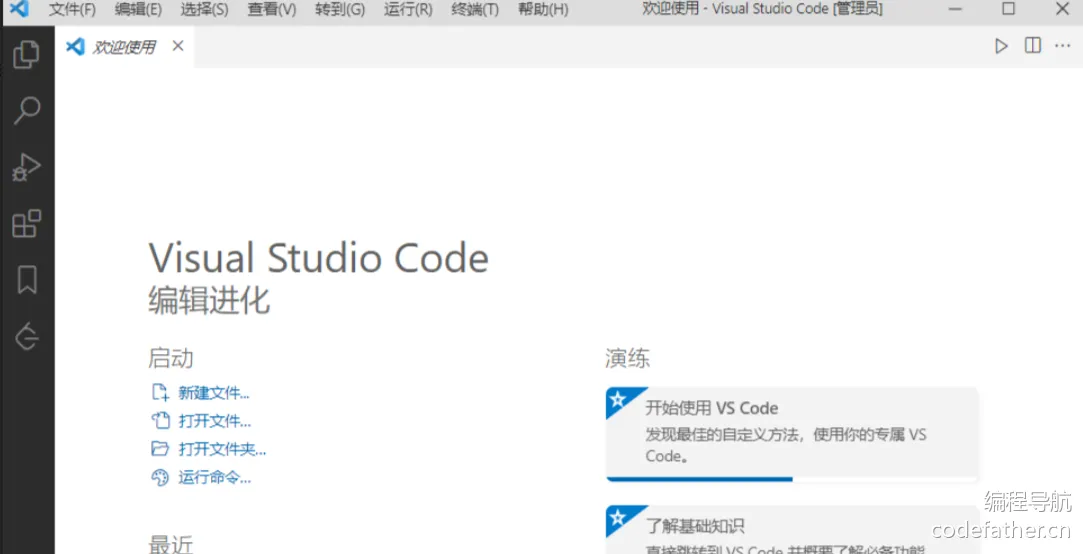Click the new file icon beside 新建文件
The height and width of the screenshot is (554, 1083).
[x=160, y=393]
